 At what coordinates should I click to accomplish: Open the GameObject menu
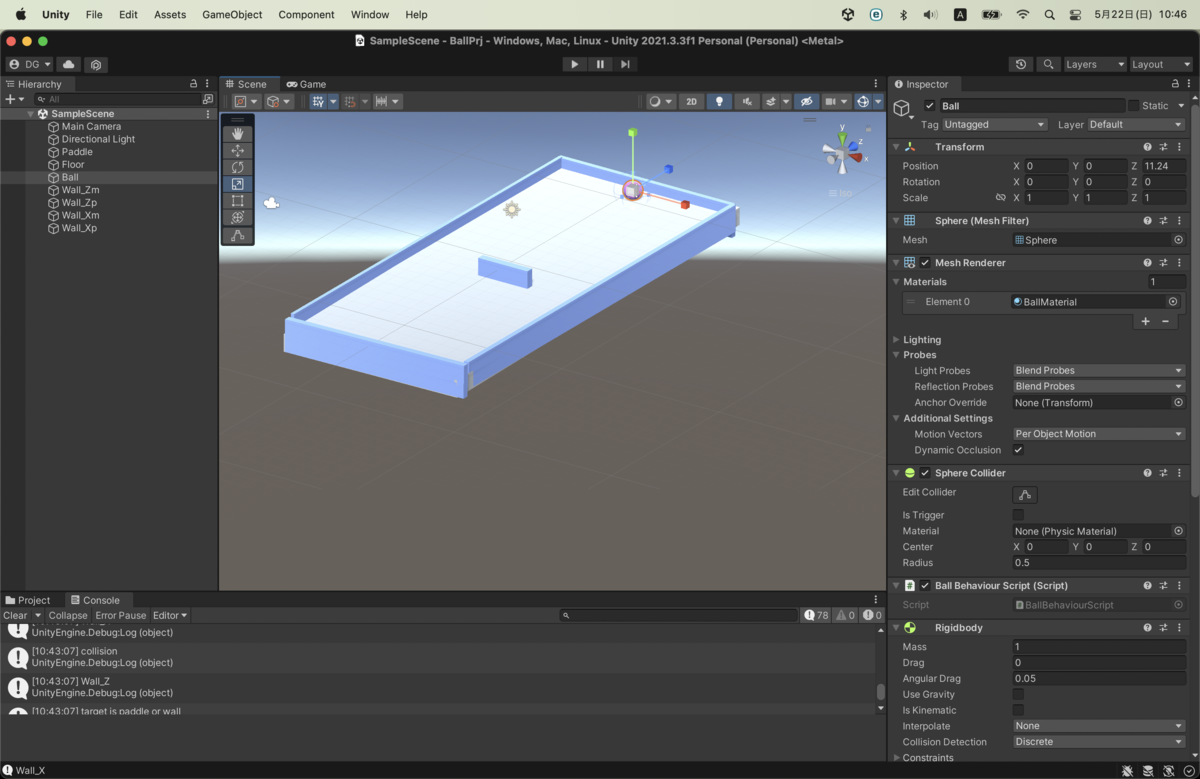(x=232, y=15)
